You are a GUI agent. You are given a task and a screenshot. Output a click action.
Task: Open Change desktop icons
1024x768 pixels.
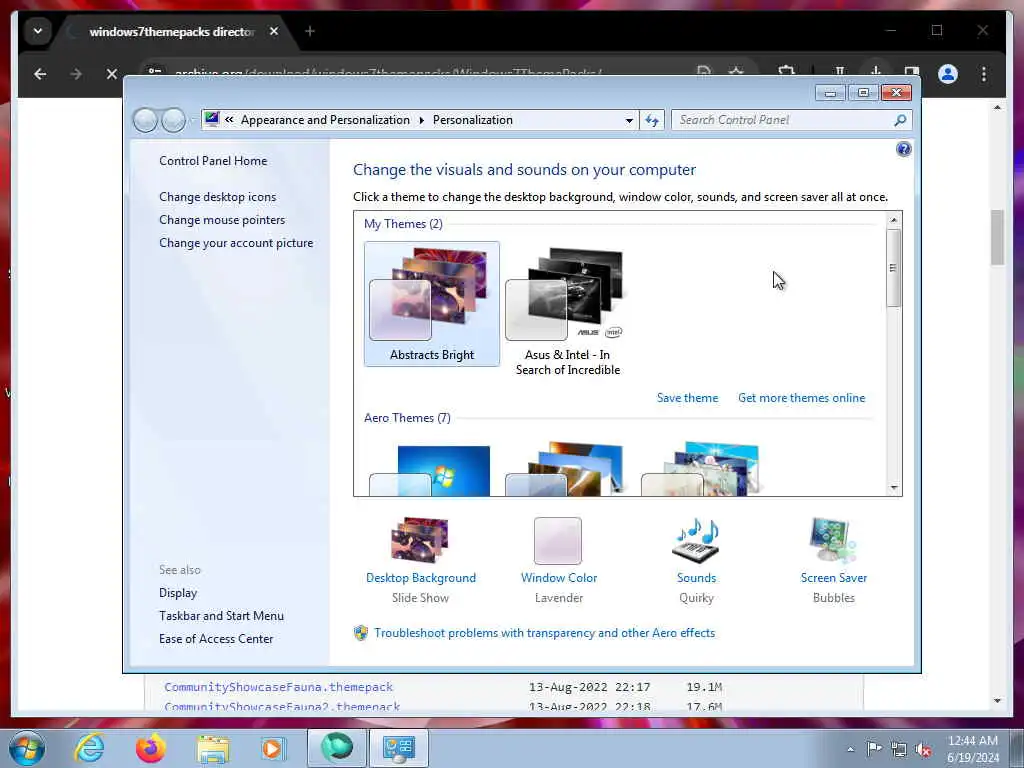coord(217,197)
